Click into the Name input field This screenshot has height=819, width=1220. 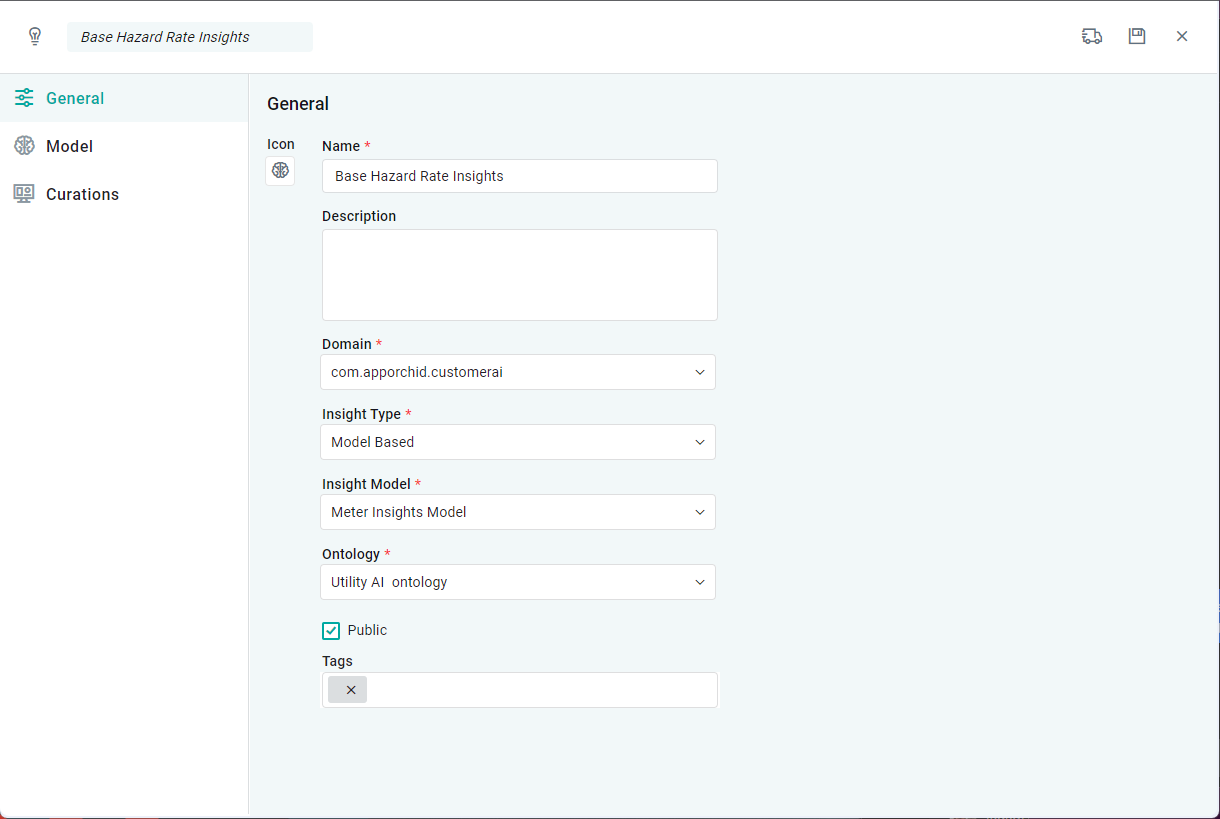pos(520,176)
